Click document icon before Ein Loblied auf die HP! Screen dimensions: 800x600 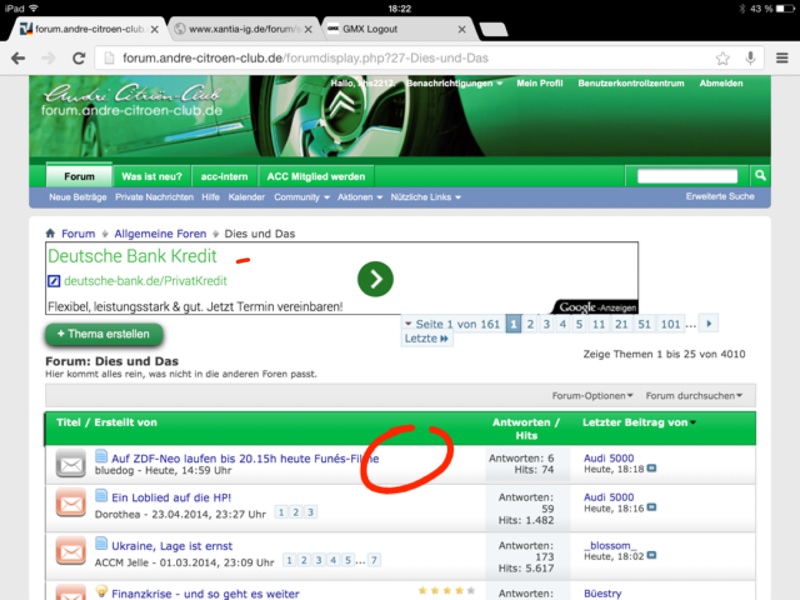point(102,495)
